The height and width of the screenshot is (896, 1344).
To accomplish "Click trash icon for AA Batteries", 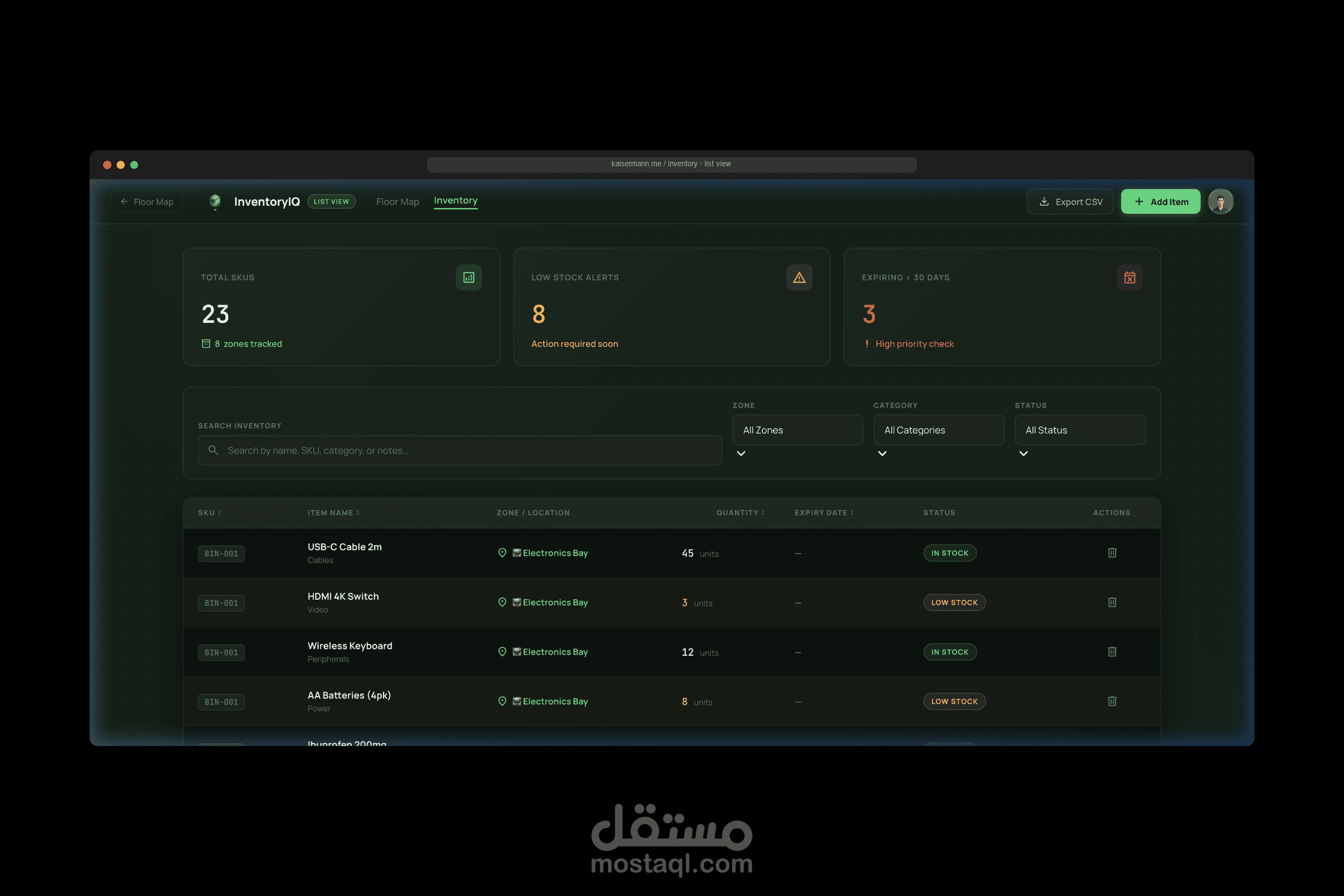I will 1112,701.
